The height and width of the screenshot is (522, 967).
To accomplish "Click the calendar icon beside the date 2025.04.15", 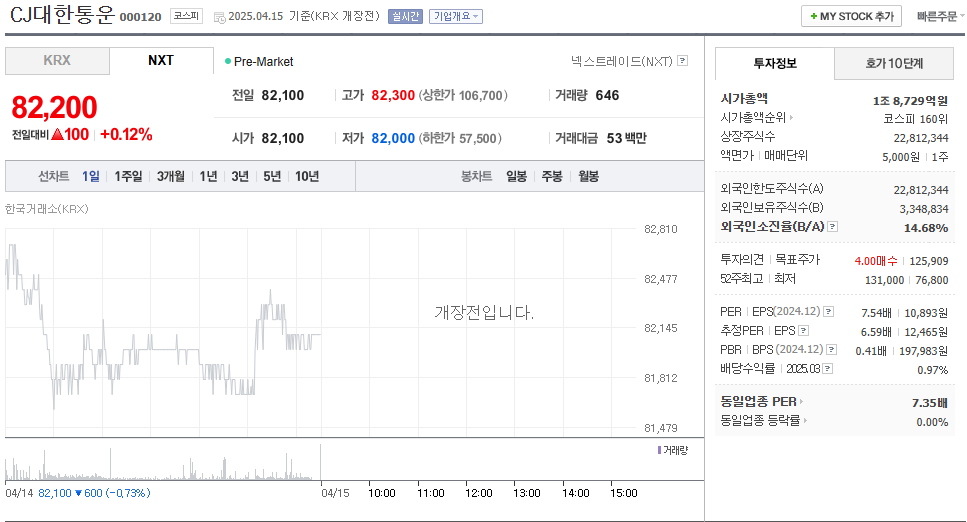I will 220,18.
